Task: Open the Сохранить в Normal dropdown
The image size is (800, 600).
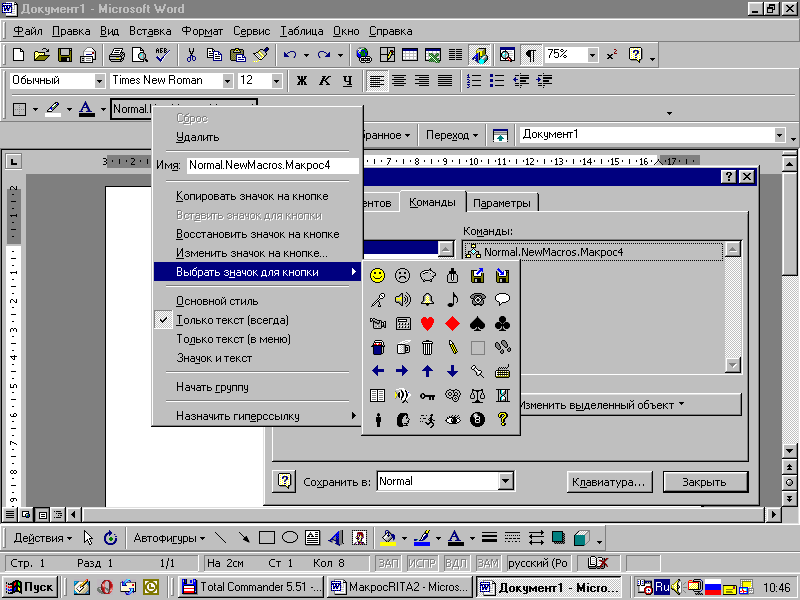Action: (505, 481)
